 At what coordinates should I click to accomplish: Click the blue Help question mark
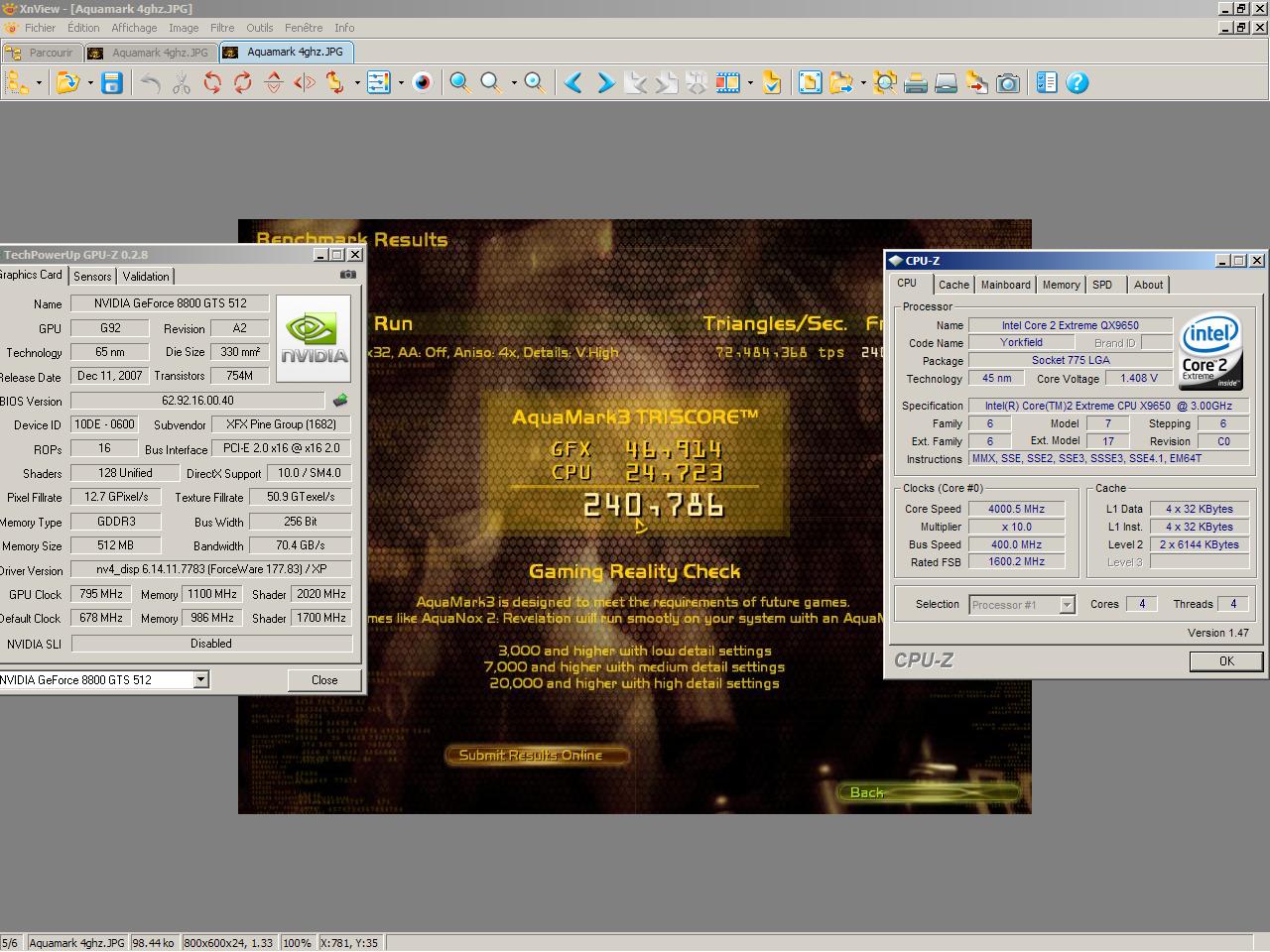coord(1078,83)
